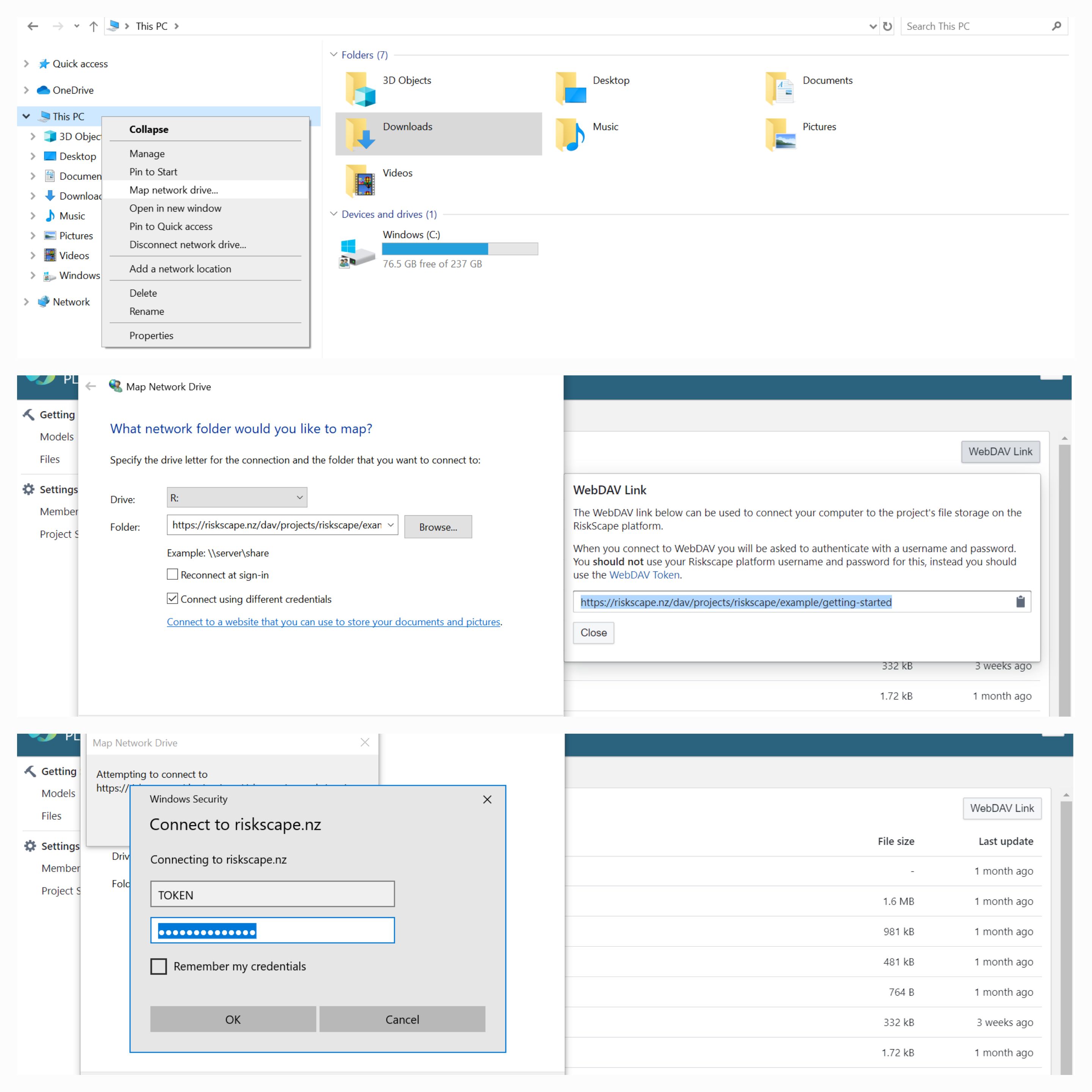1092x1092 pixels.
Task: Go back with the Explorer back arrow
Action: tap(33, 26)
